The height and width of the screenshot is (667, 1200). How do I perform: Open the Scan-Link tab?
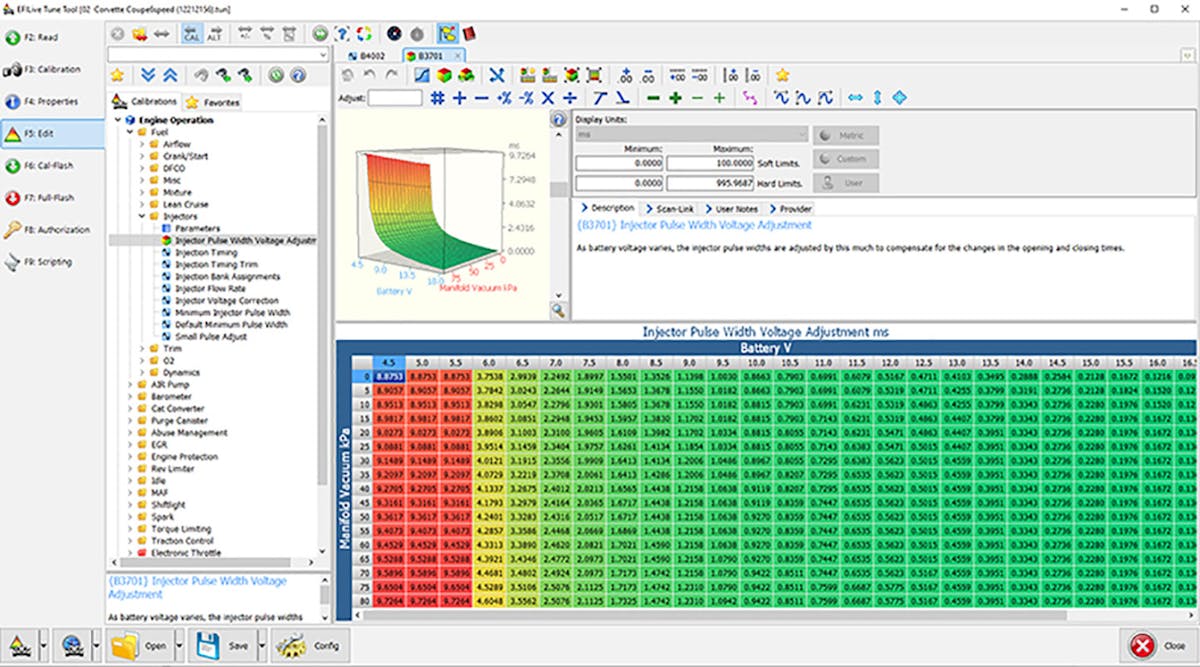pos(673,209)
